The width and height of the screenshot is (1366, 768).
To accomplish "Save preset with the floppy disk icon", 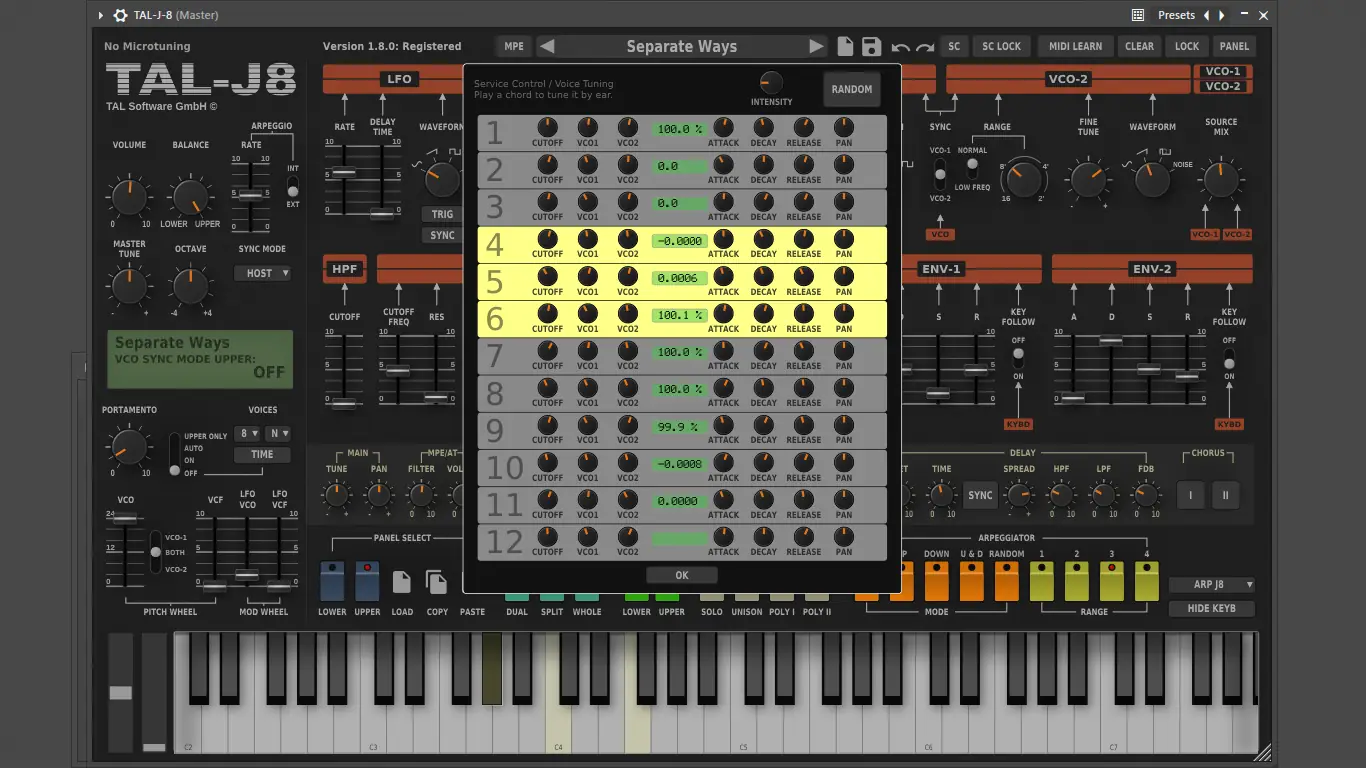I will [x=871, y=46].
